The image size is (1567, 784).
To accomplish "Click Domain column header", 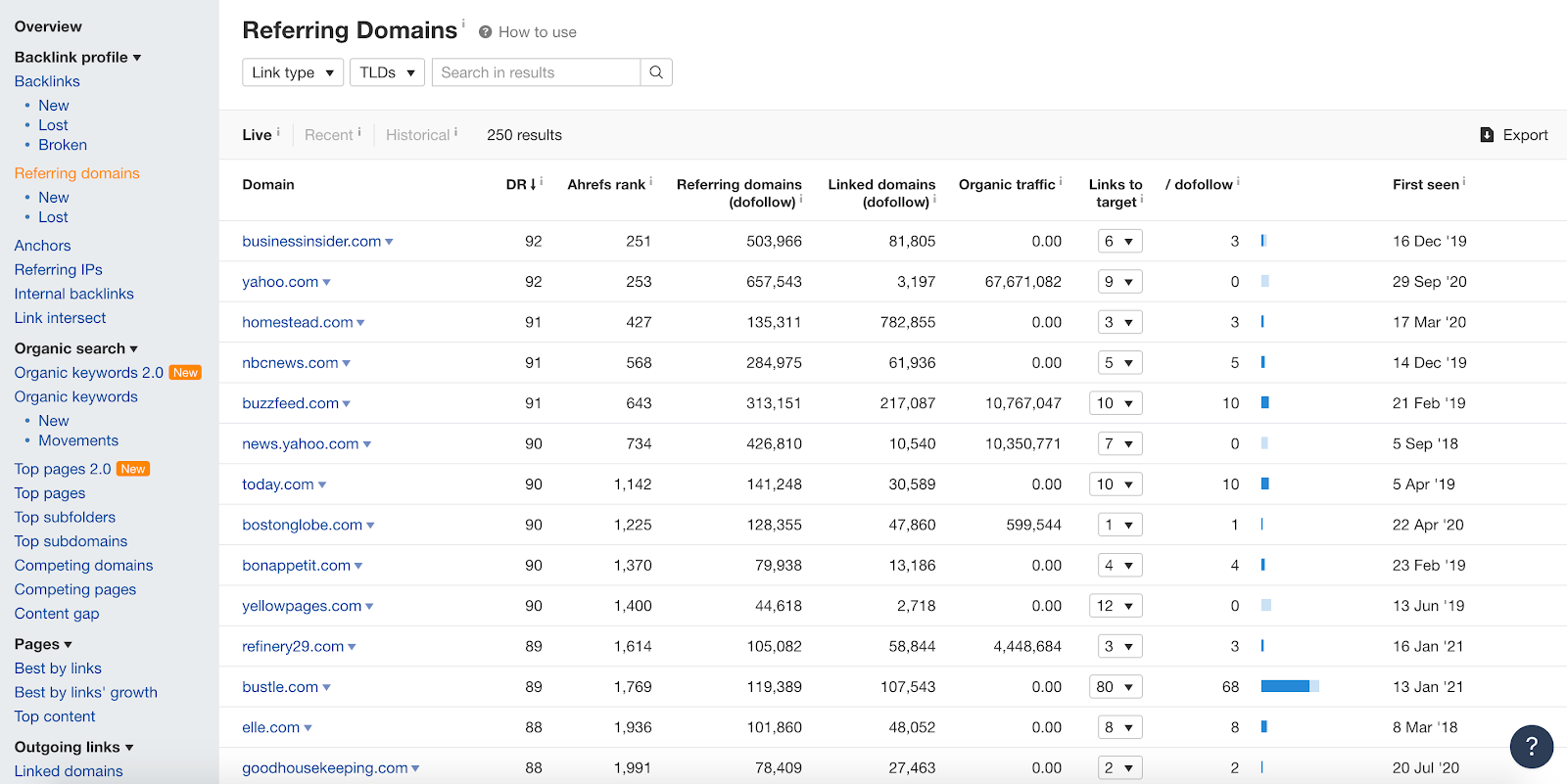I will pyautogui.click(x=268, y=184).
